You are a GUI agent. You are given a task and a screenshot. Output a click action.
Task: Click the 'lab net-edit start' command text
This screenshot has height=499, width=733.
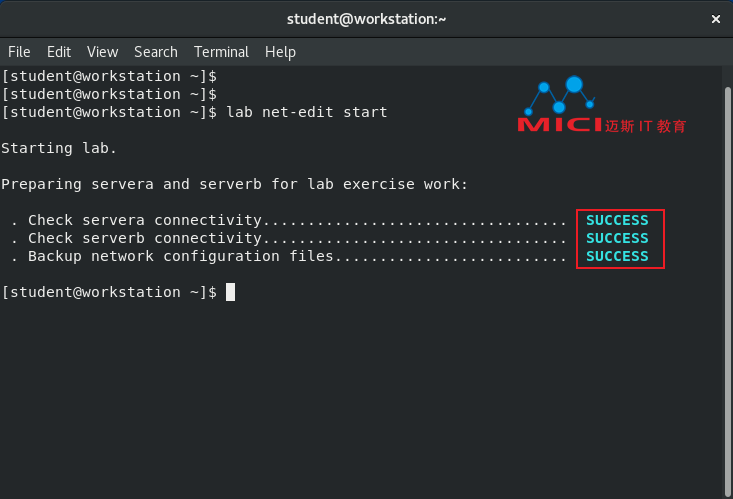pos(307,112)
